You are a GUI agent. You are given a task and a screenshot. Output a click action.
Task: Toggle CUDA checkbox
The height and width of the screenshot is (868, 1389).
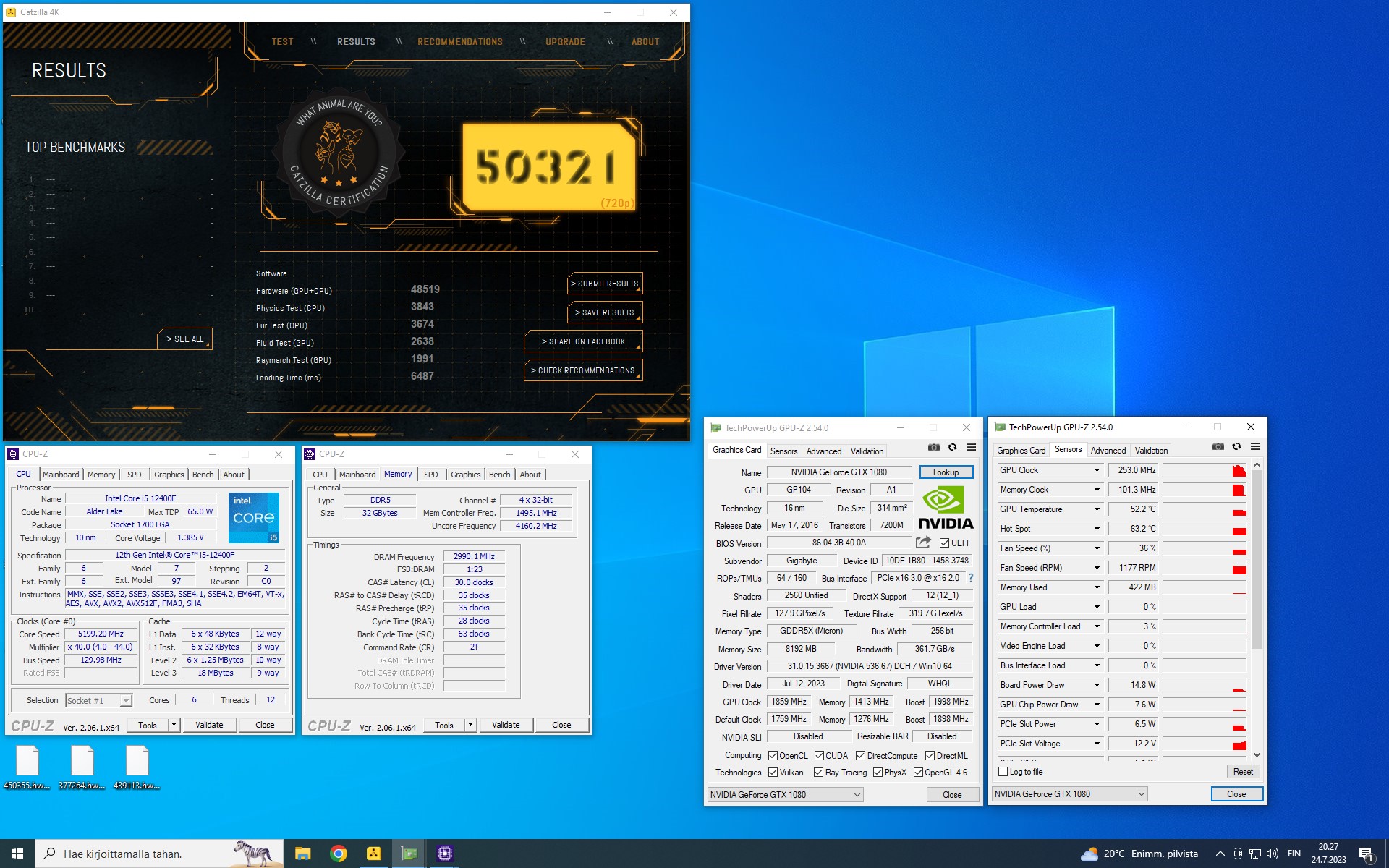coord(819,755)
